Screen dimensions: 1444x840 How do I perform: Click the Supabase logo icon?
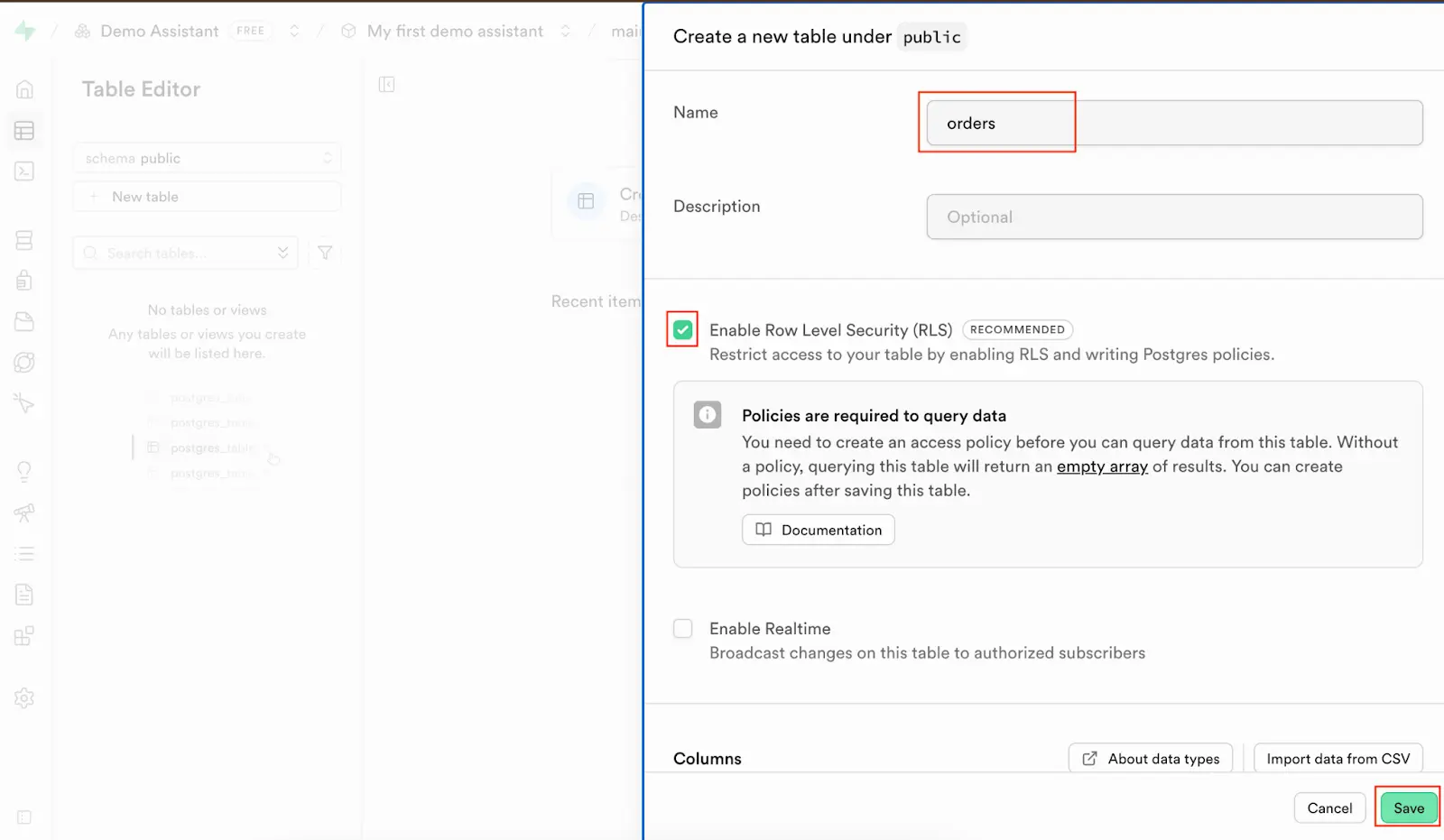point(25,32)
